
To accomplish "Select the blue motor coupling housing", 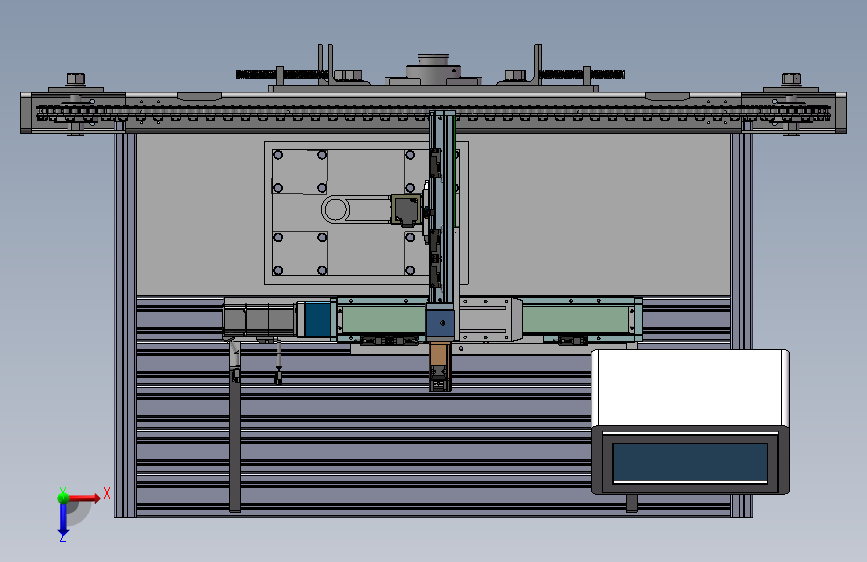I will pyautogui.click(x=318, y=319).
